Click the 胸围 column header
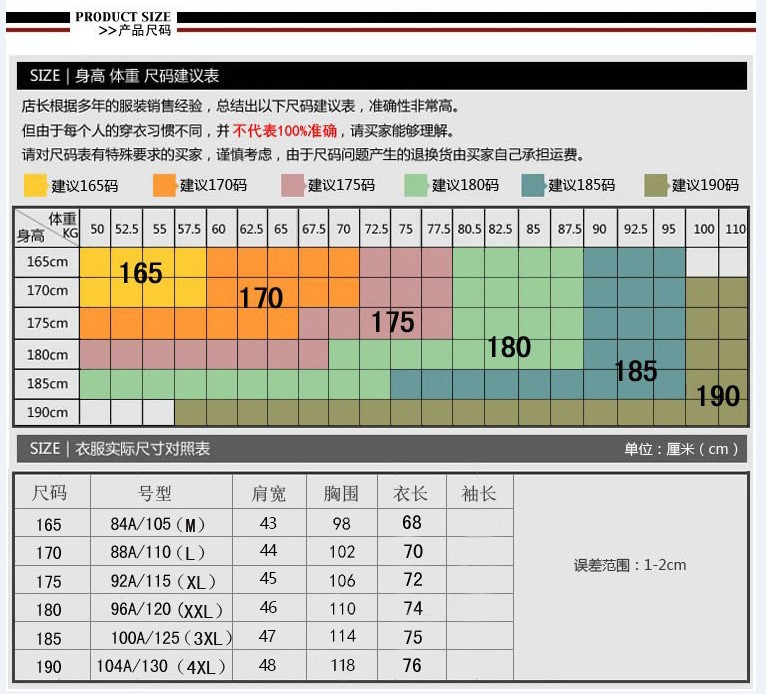 tap(341, 493)
